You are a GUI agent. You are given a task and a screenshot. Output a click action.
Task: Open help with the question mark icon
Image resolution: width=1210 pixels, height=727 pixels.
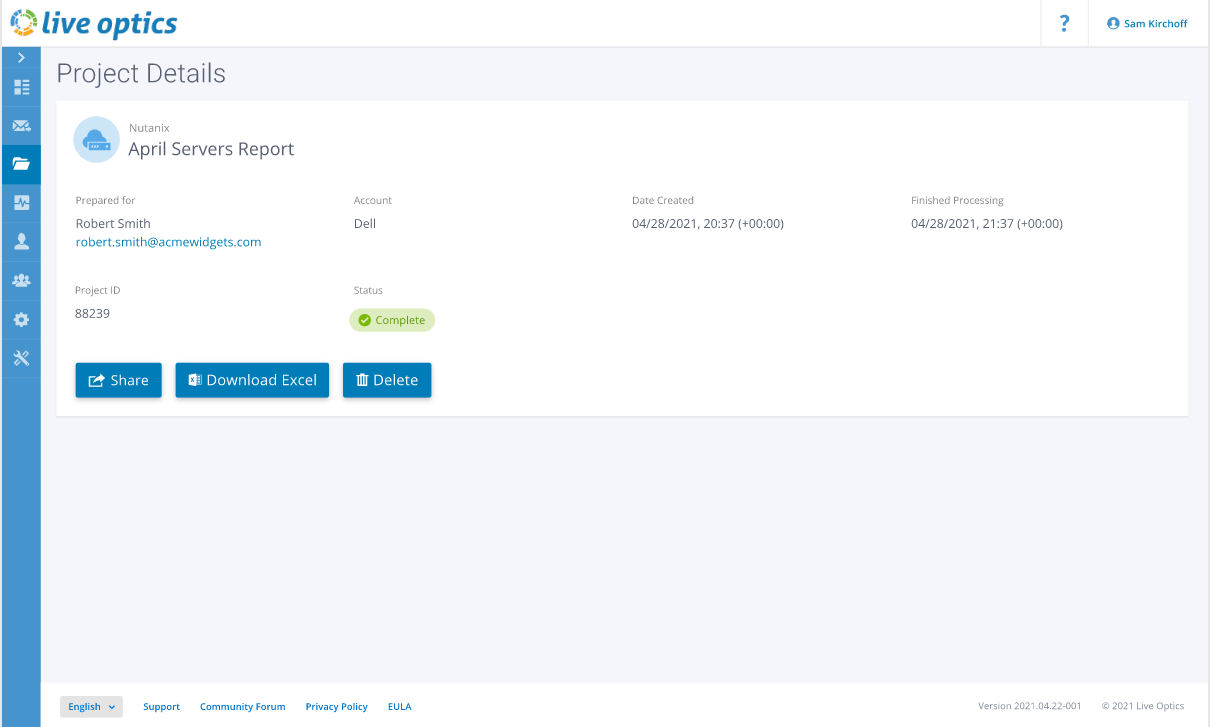point(1065,23)
